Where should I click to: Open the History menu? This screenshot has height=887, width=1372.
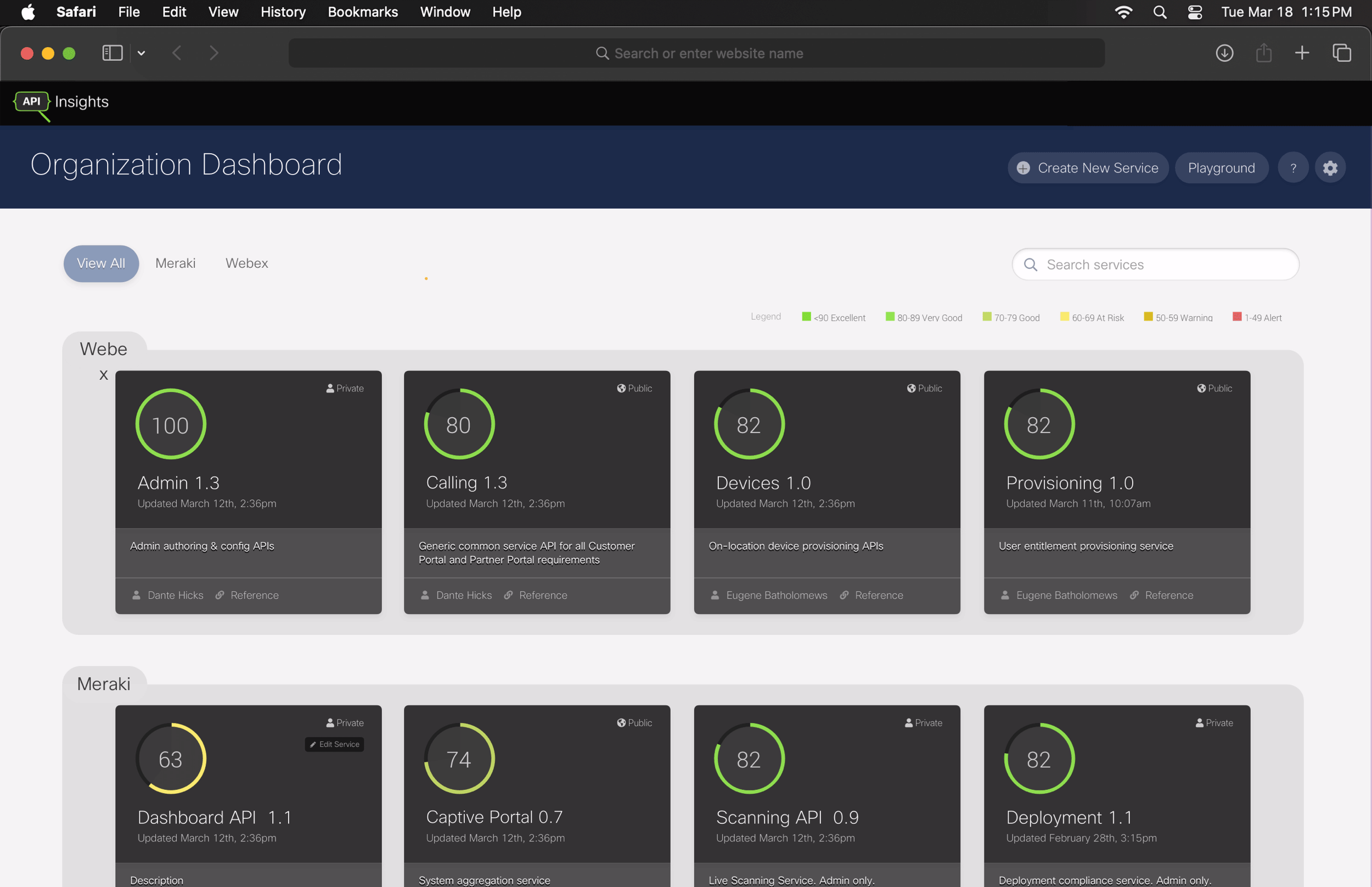283,12
